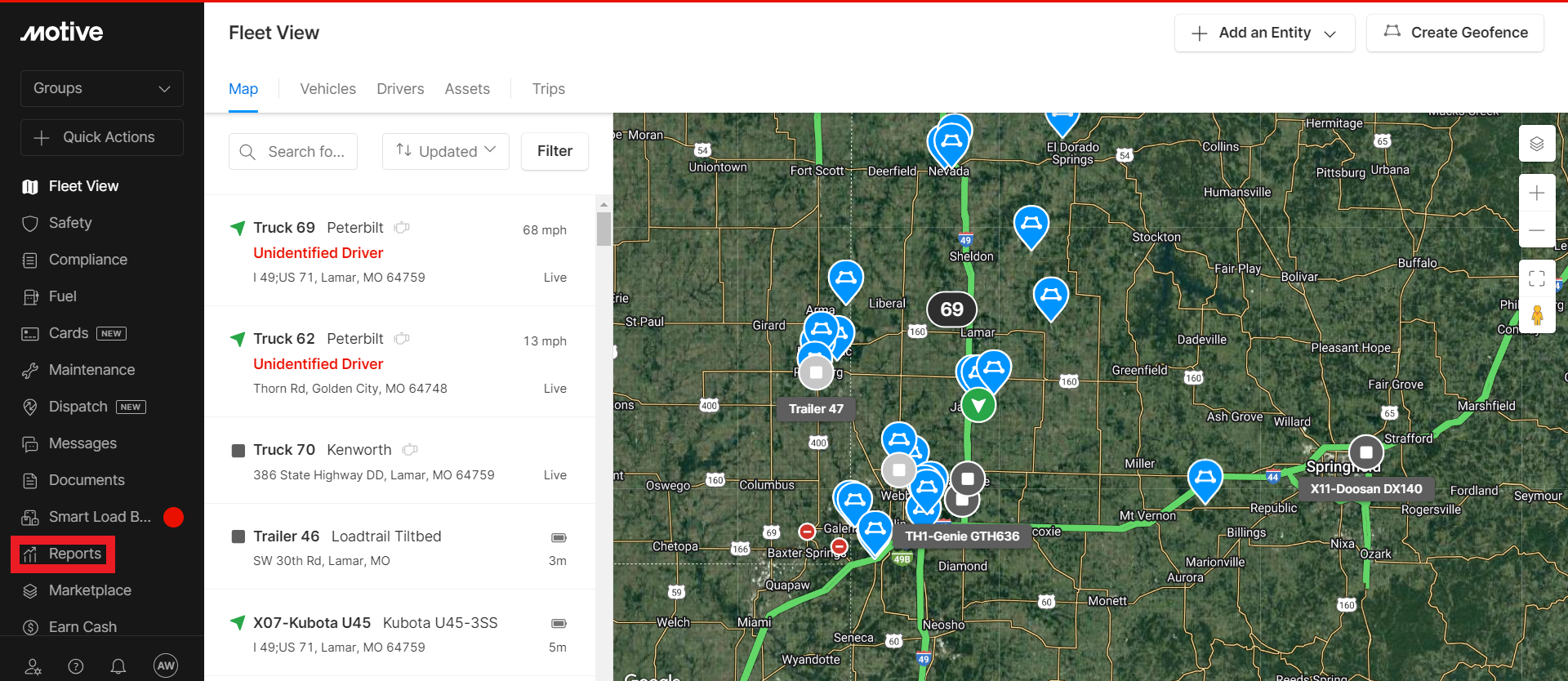Open the AW profile avatar
The image size is (1568, 681).
click(x=166, y=665)
